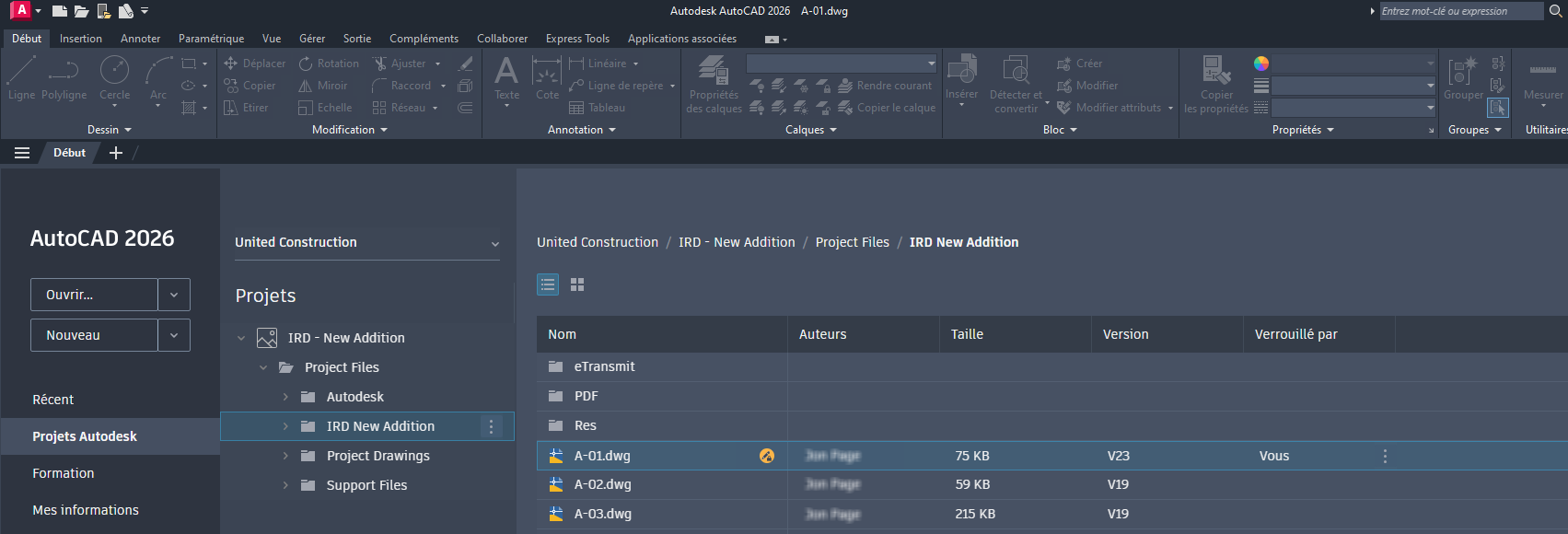Open the layer selection combo box
The image size is (1568, 534).
[x=842, y=64]
